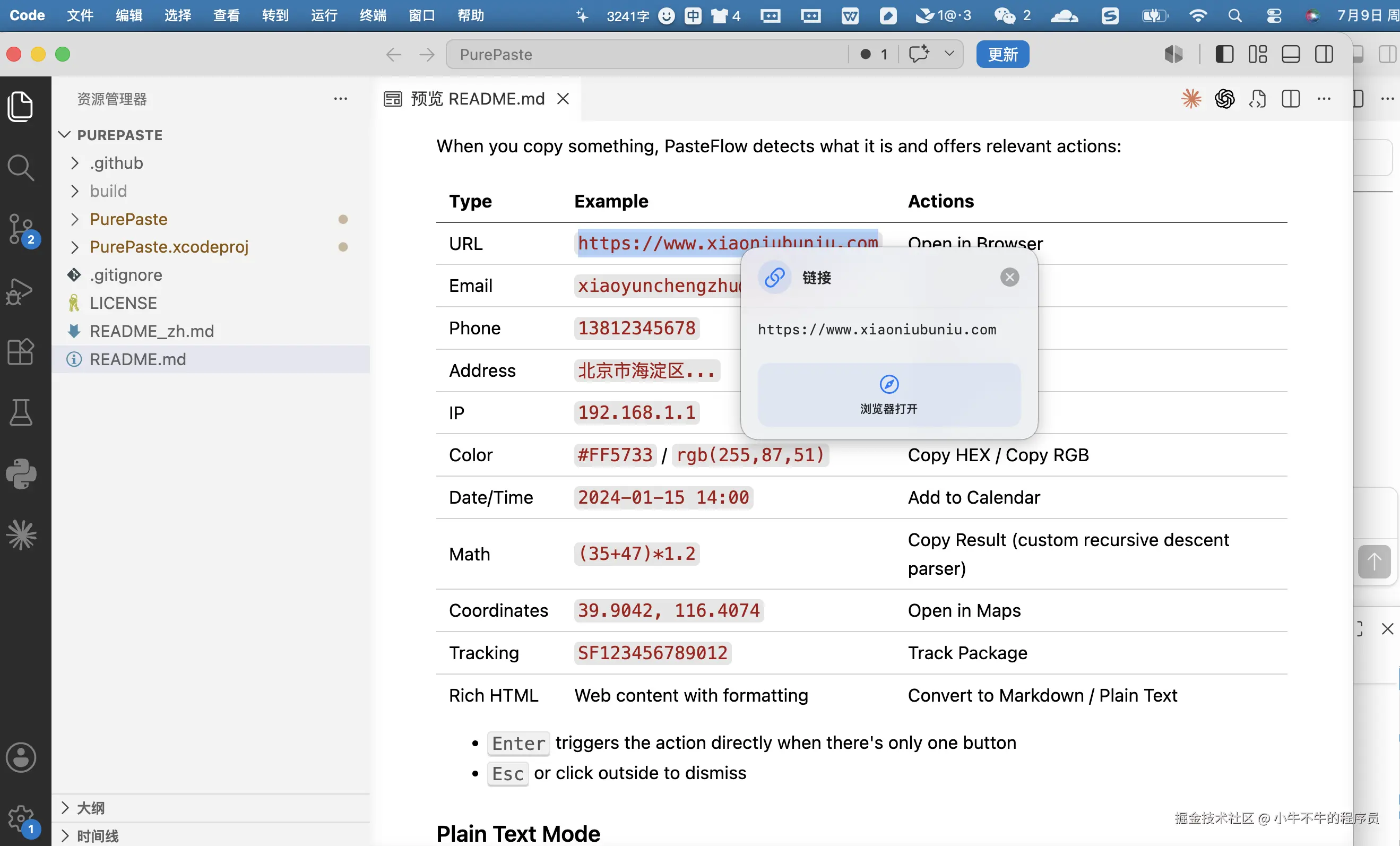Click the 13812345678 phone example

pos(636,329)
